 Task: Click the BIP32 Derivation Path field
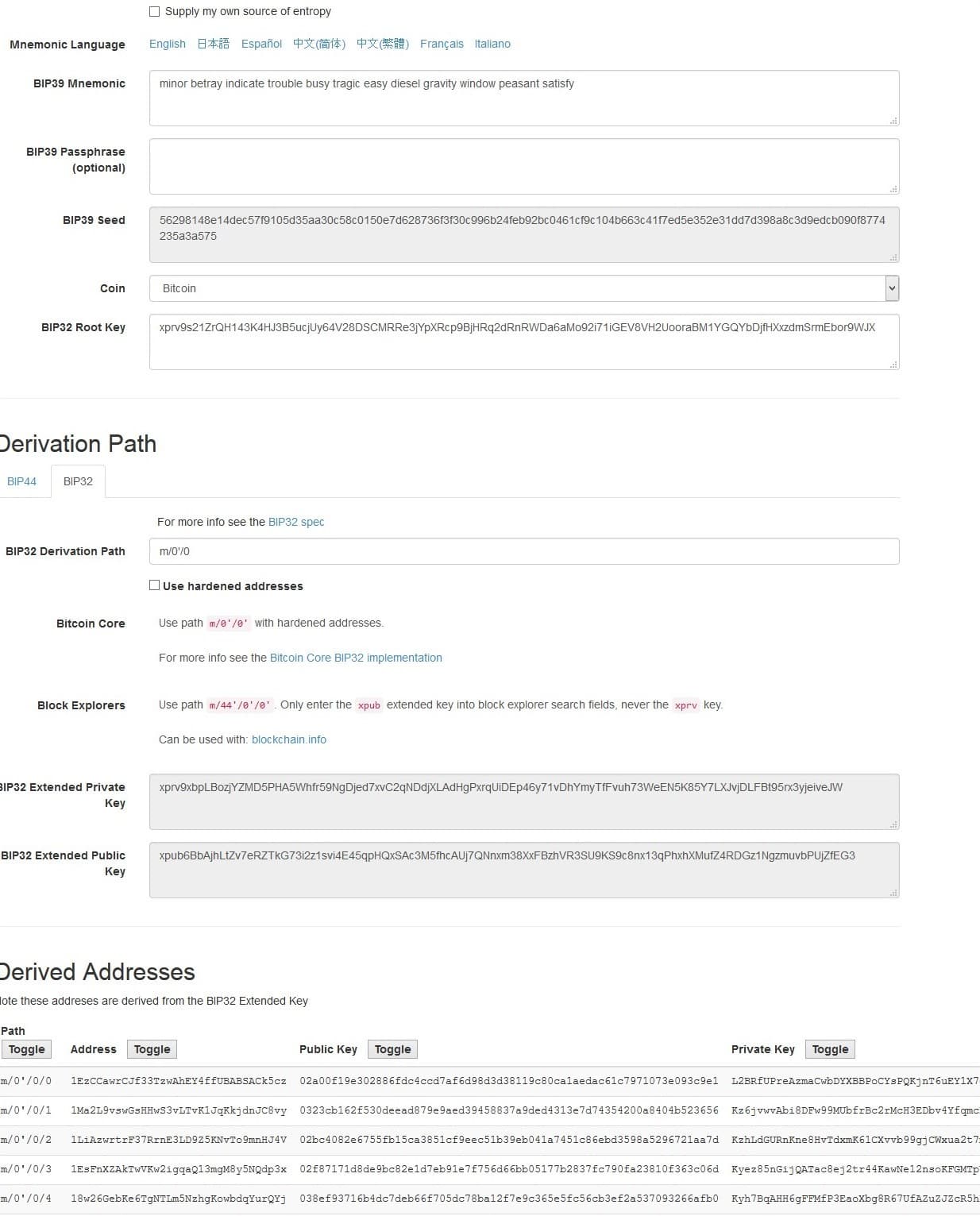[524, 551]
